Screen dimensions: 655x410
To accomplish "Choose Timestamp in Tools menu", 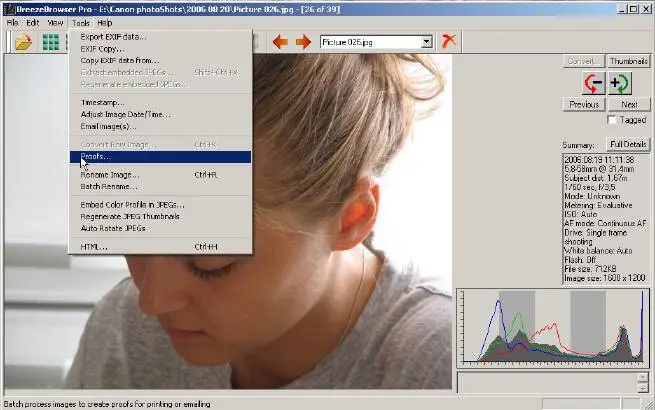I will (x=160, y=103).
